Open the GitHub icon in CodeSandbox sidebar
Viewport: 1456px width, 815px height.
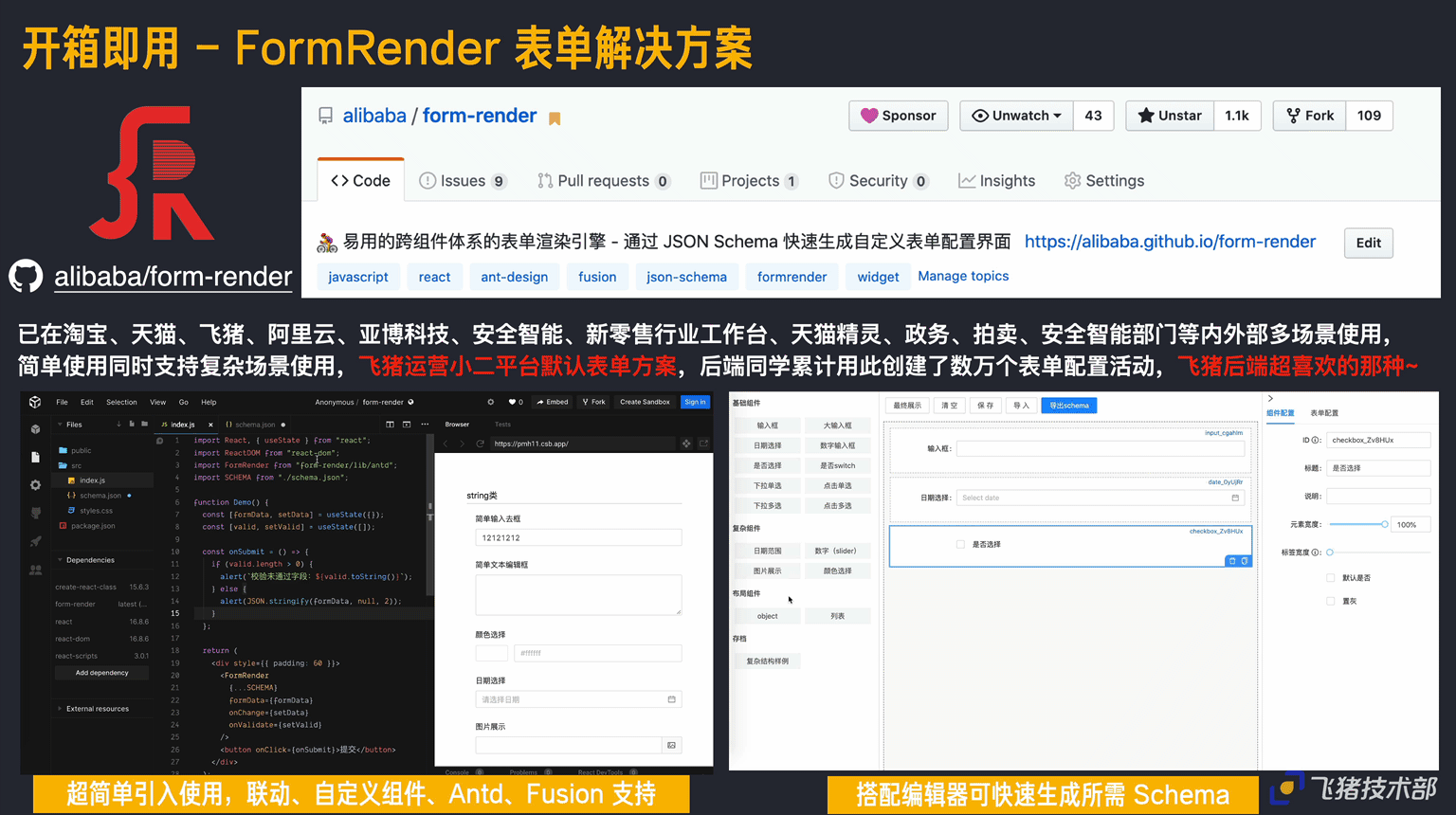coord(35,513)
